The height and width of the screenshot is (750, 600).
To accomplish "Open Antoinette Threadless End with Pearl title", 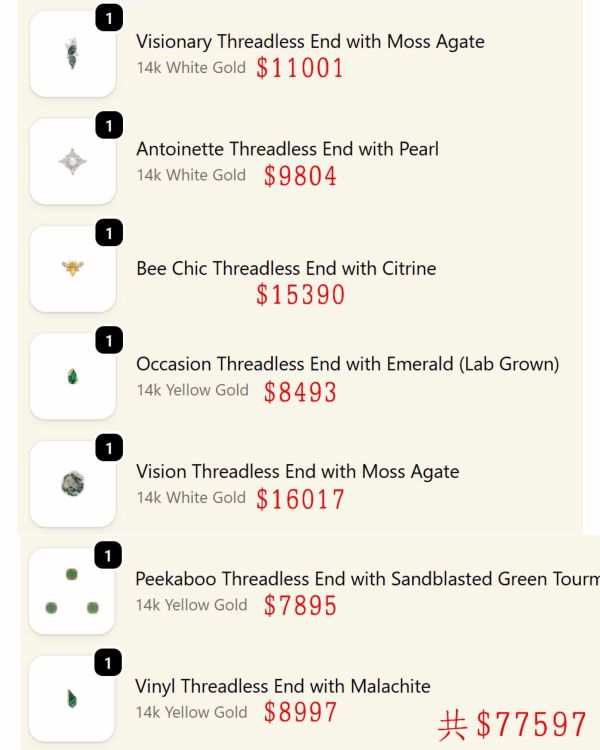I will click(287, 149).
